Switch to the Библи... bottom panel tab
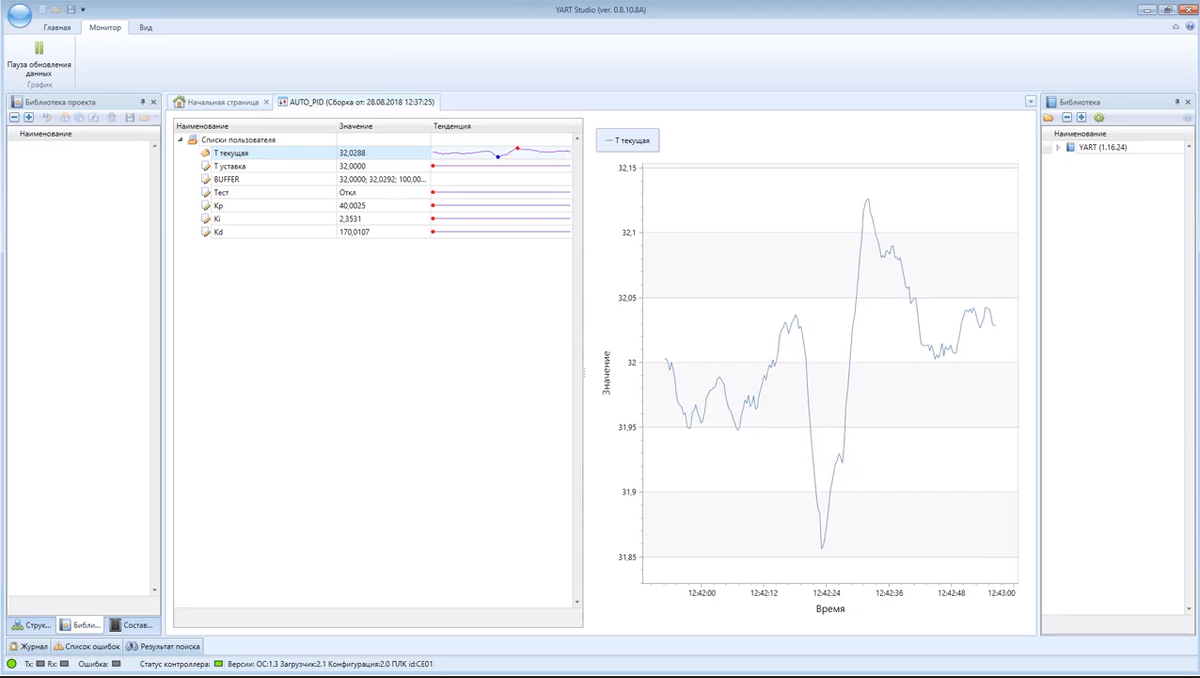Image resolution: width=1200 pixels, height=678 pixels. (x=80, y=625)
